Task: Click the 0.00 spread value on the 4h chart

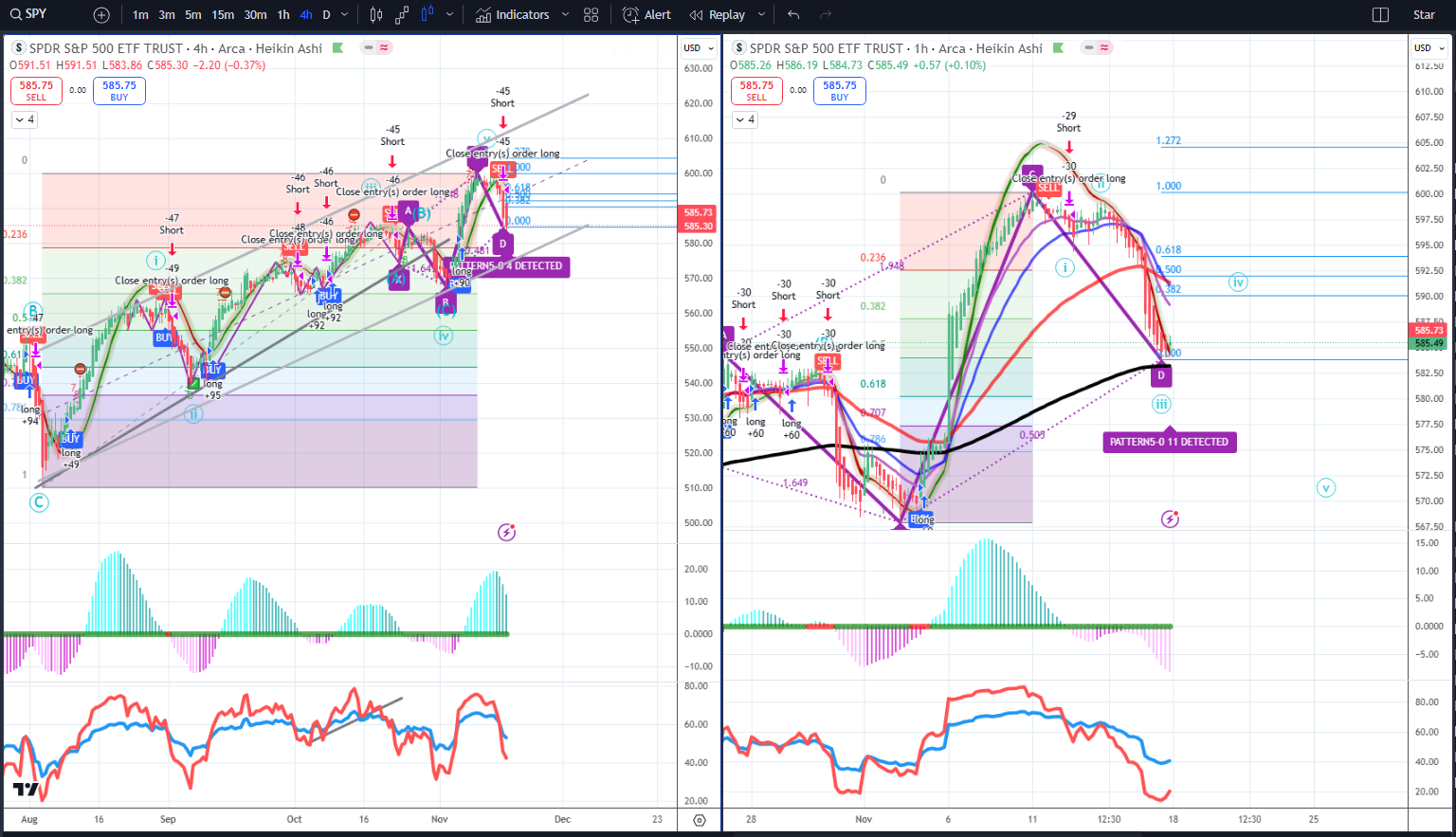Action: tap(78, 90)
